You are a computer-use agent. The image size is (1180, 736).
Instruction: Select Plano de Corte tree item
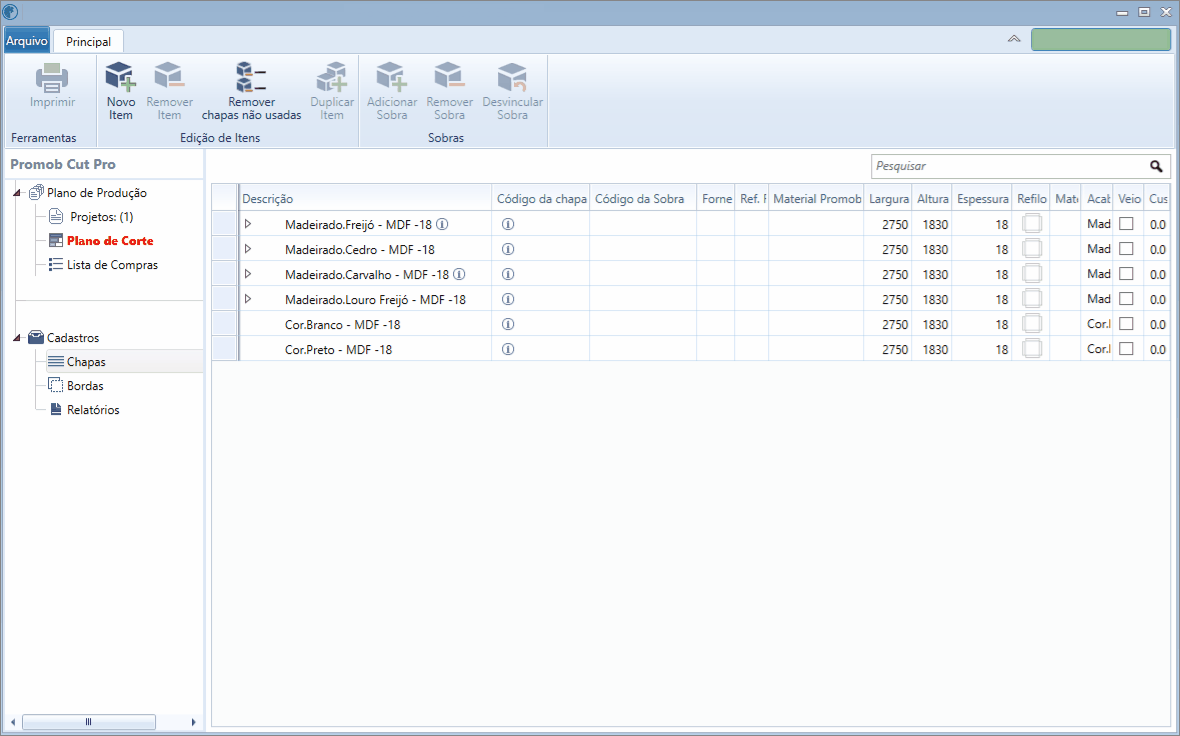tap(110, 241)
